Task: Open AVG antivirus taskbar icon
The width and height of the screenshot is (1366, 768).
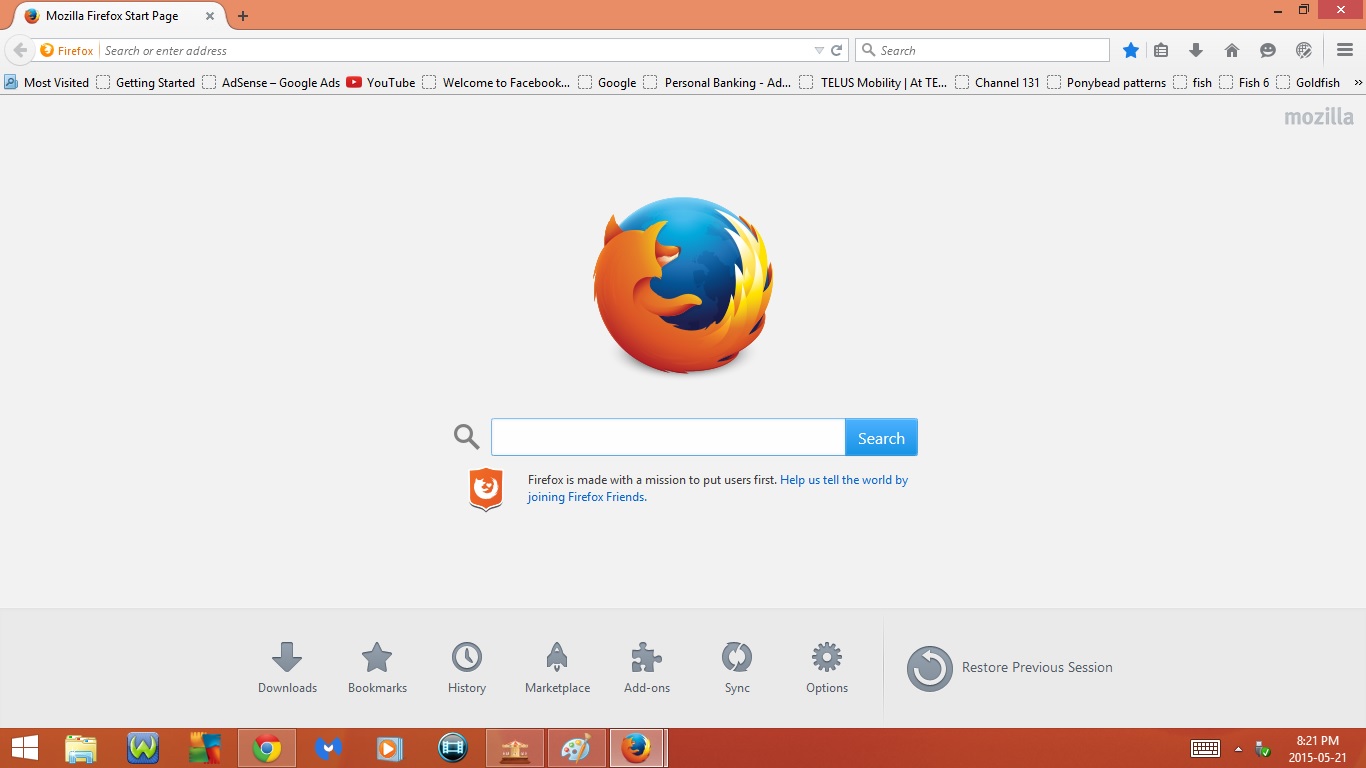Action: coord(205,748)
